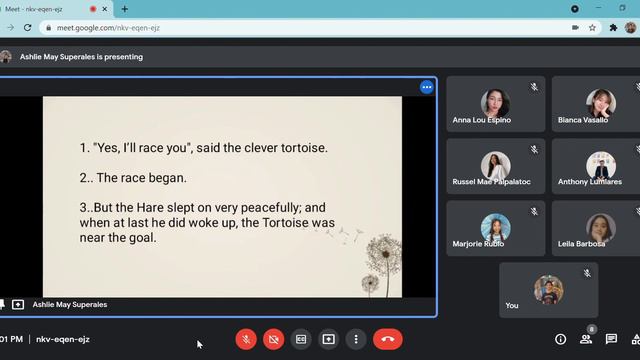Open browser extensions puzzle icon
Screen dimensions: 640x360
point(613,28)
